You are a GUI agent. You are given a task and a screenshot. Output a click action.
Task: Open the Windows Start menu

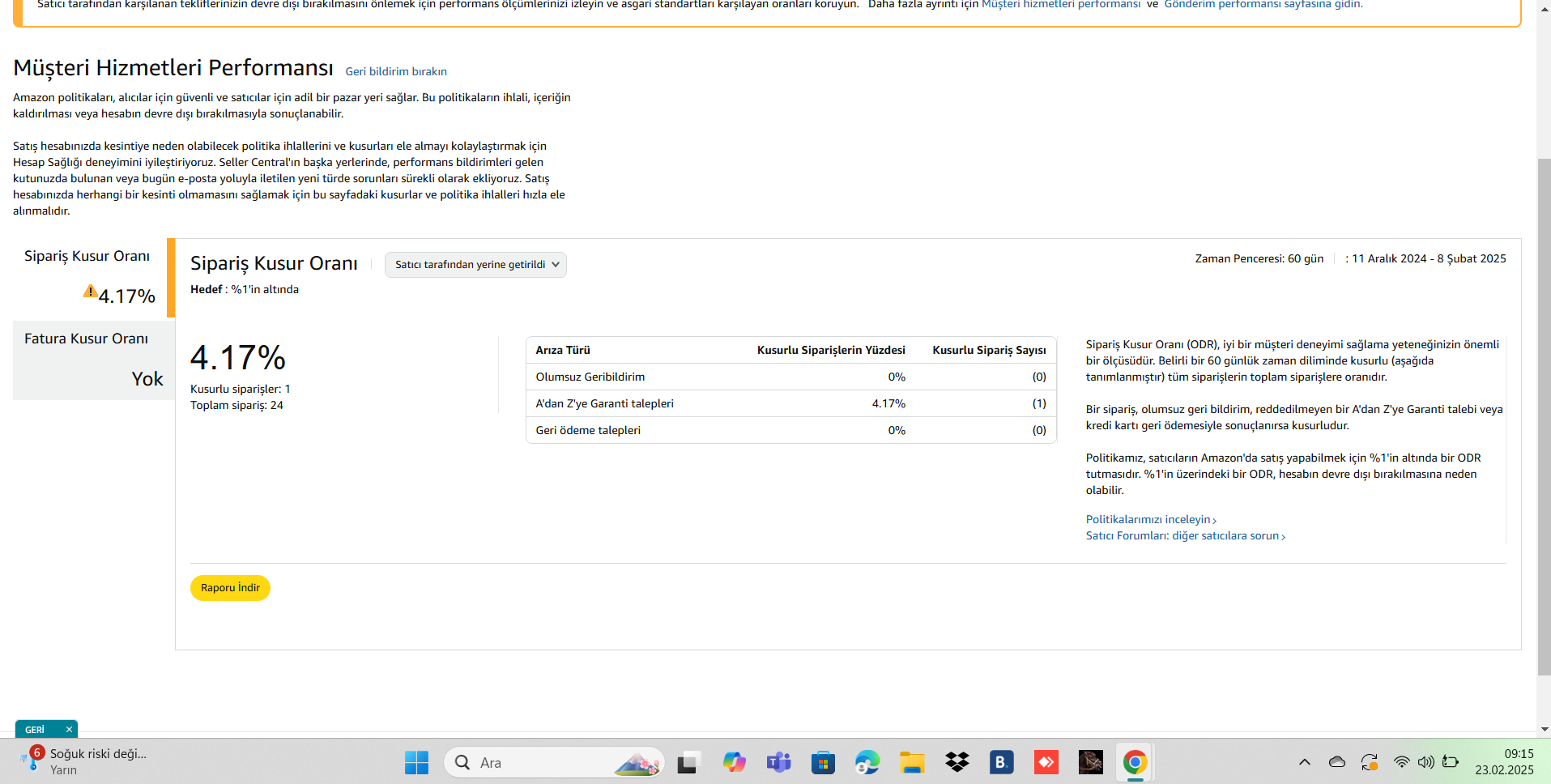[x=416, y=762]
